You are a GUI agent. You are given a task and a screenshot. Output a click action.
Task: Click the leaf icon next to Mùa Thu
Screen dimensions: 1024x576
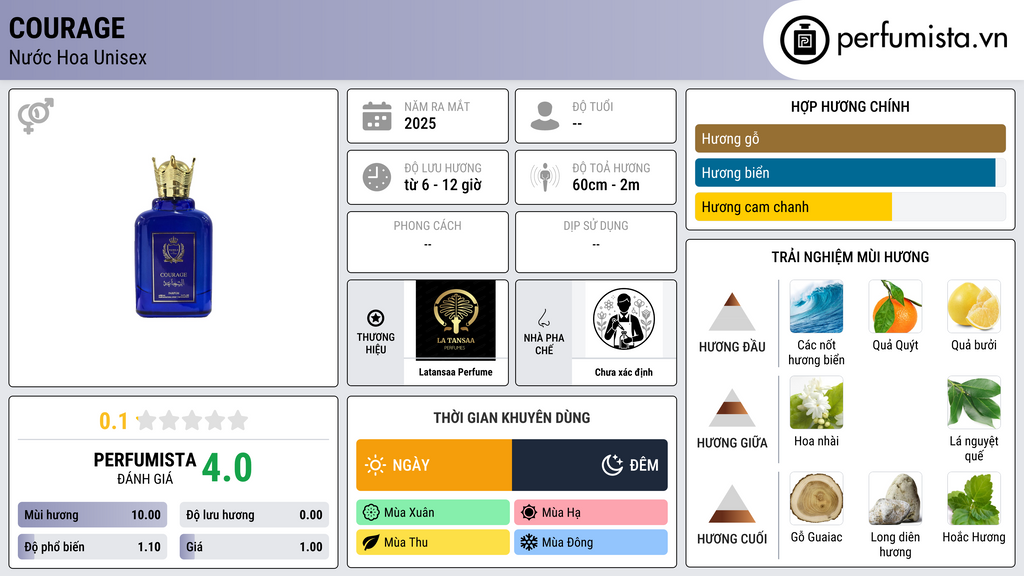point(371,542)
